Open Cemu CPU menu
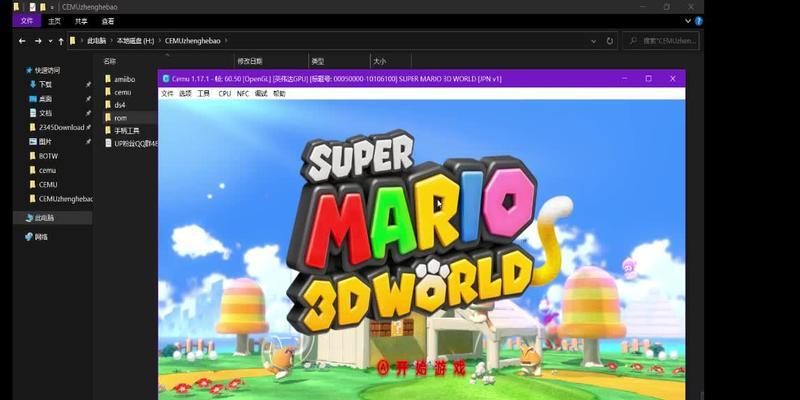This screenshot has height=400, width=800. 224,94
